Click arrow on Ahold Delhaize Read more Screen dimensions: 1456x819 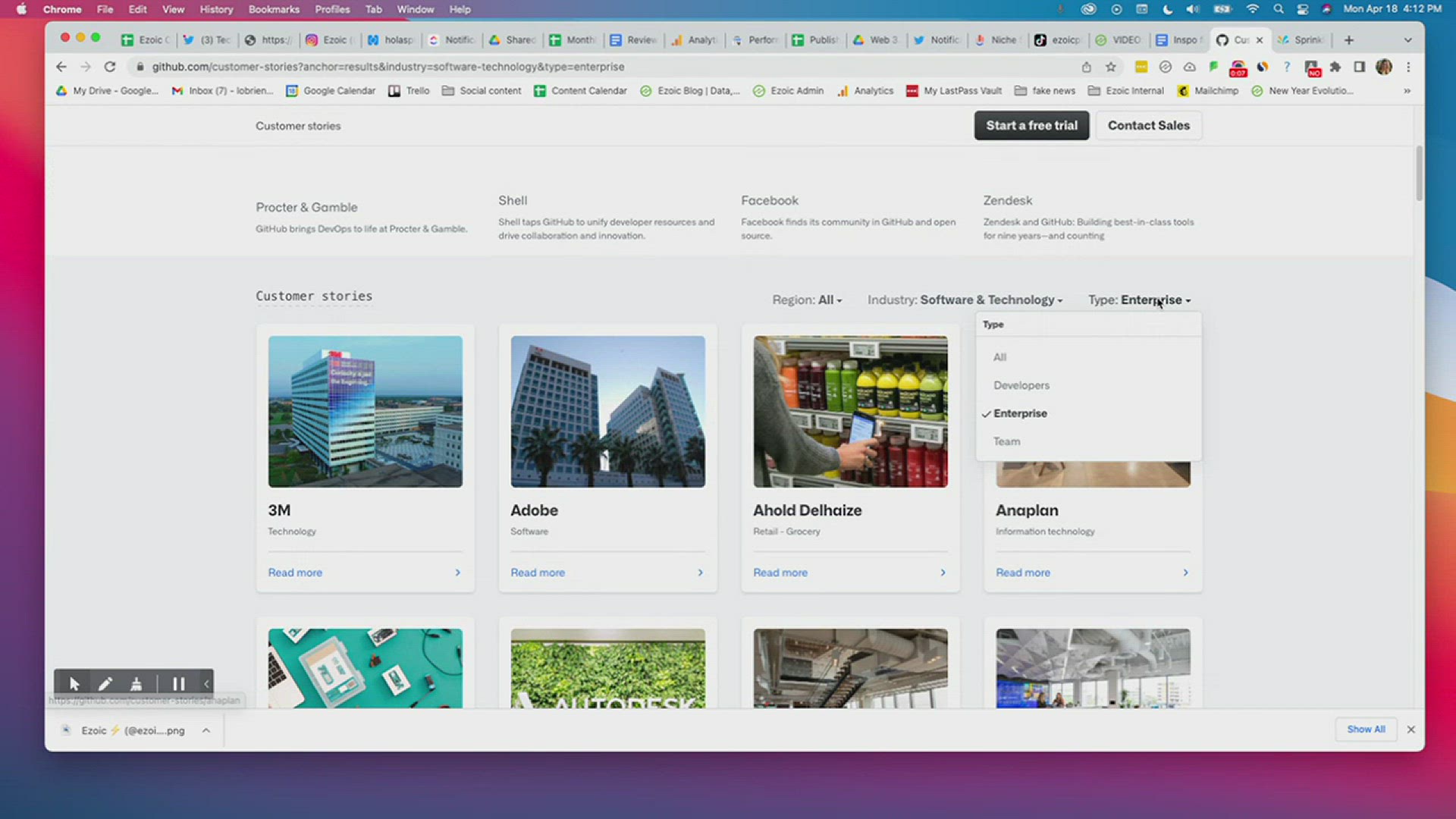tap(943, 573)
